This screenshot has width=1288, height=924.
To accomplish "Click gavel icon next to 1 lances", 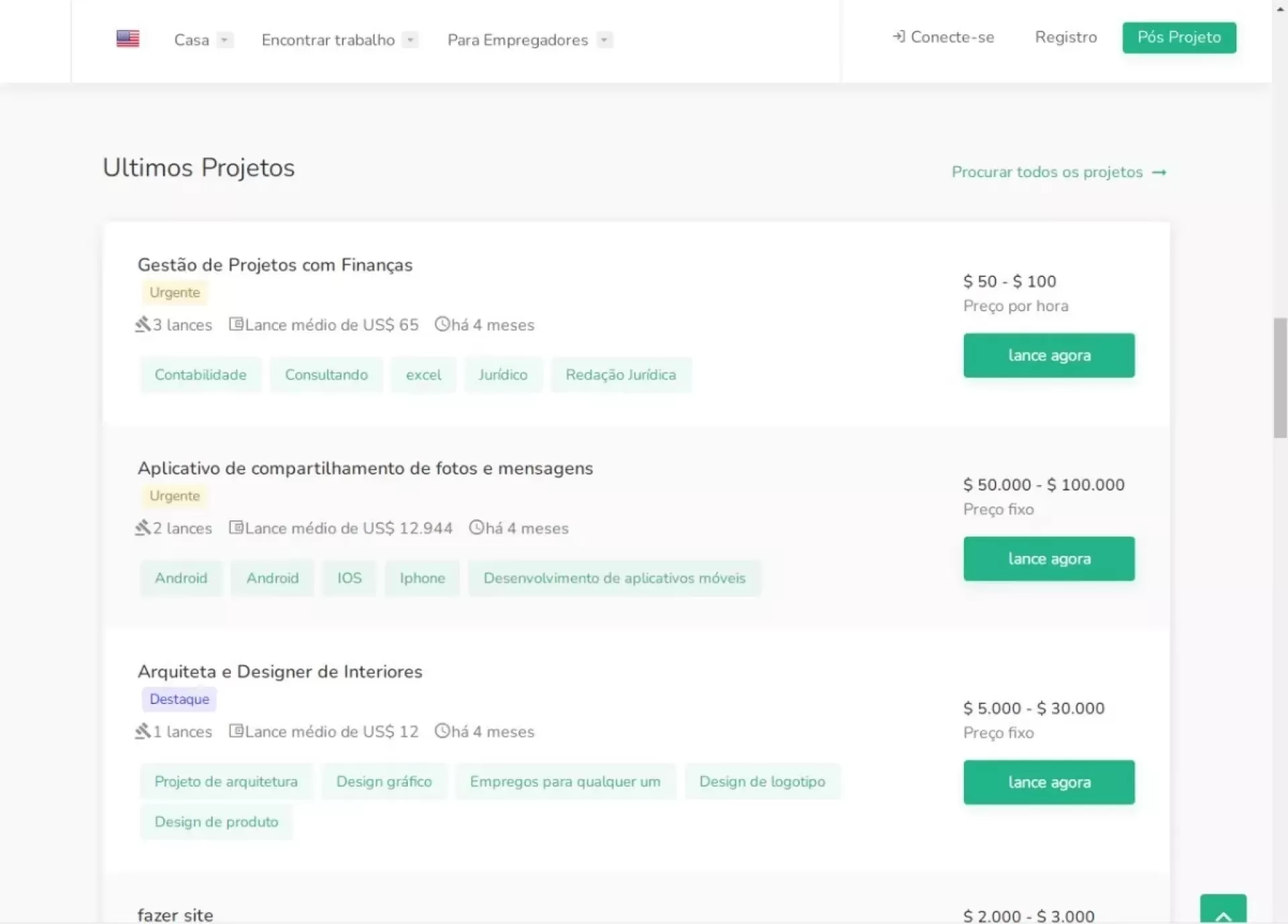I will click(x=143, y=731).
